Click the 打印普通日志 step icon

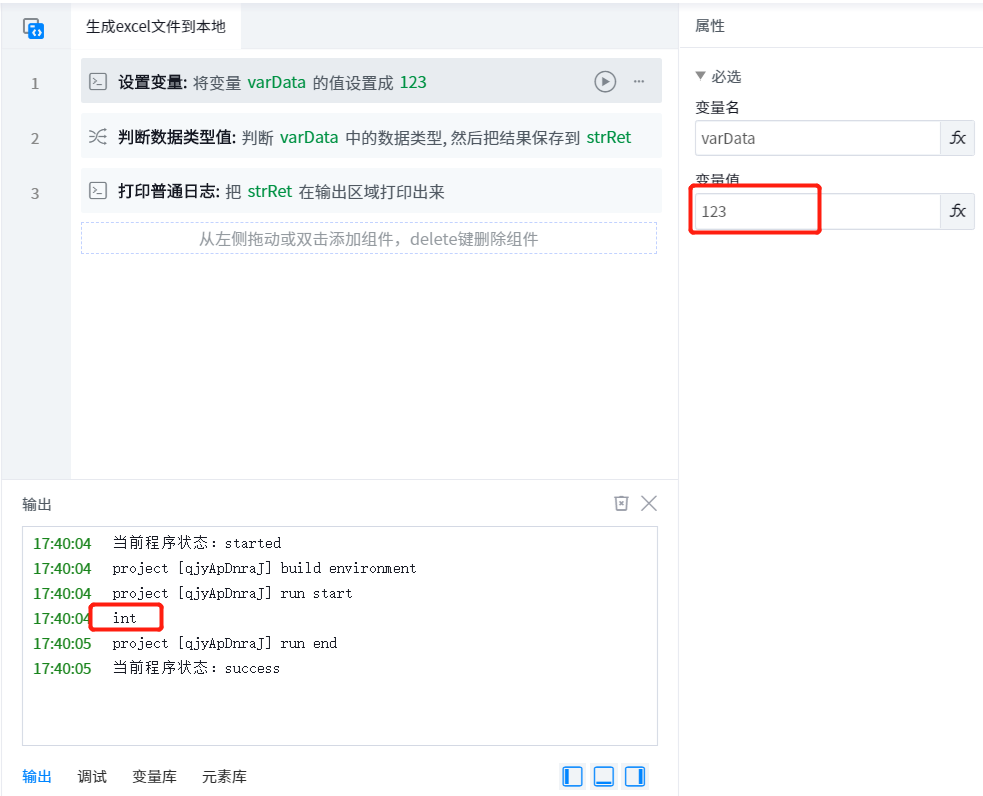pyautogui.click(x=98, y=191)
